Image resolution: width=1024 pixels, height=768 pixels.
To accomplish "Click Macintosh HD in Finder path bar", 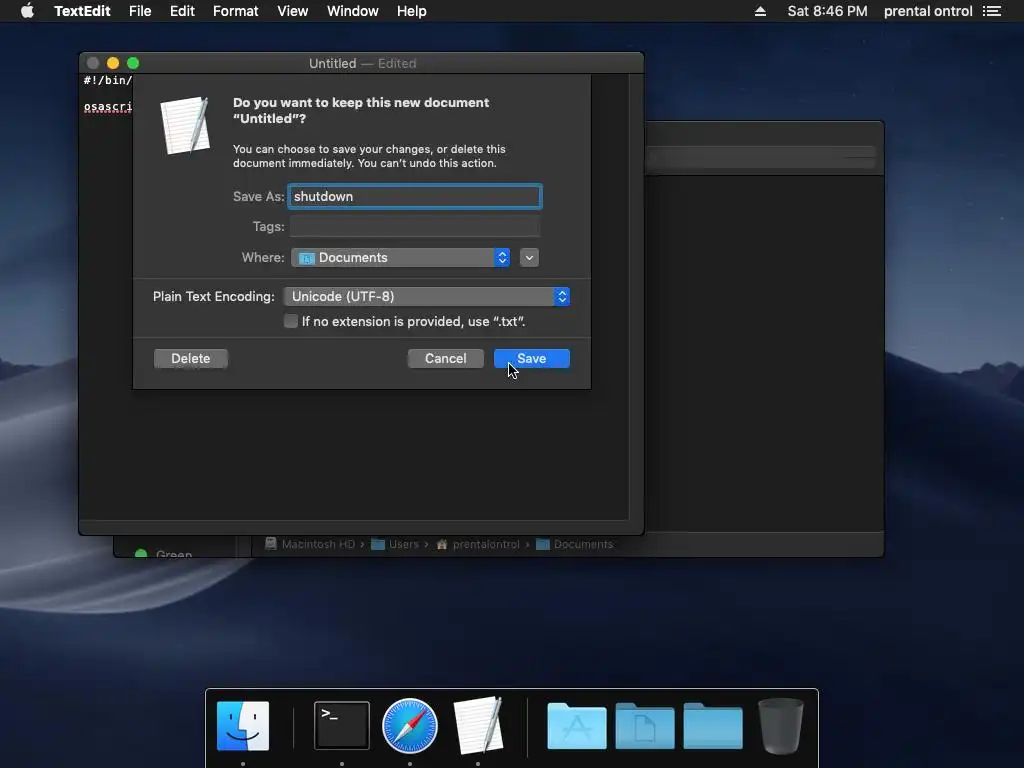I will (310, 544).
